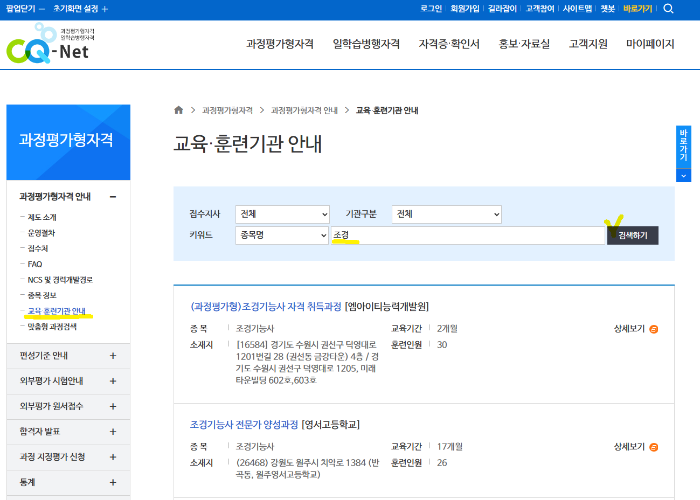Click breadcrumb 교육·훈련기관 안내
The height and width of the screenshot is (500, 700).
pos(387,110)
